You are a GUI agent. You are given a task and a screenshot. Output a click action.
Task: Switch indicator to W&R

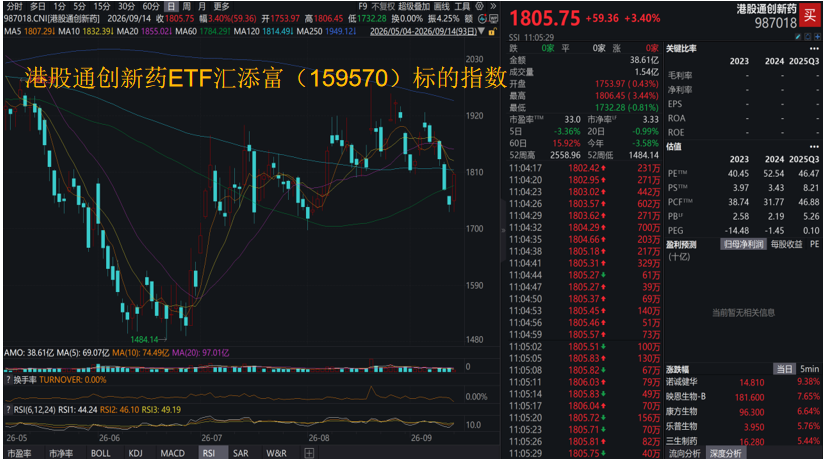click(276, 453)
